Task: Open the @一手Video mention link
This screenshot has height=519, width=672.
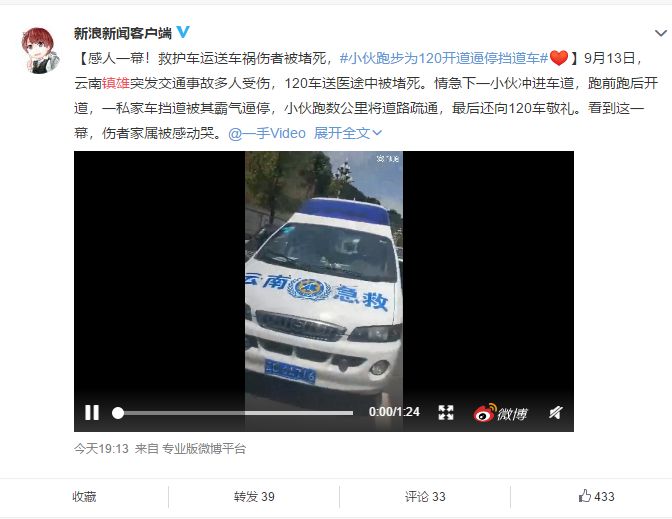Action: (267, 133)
